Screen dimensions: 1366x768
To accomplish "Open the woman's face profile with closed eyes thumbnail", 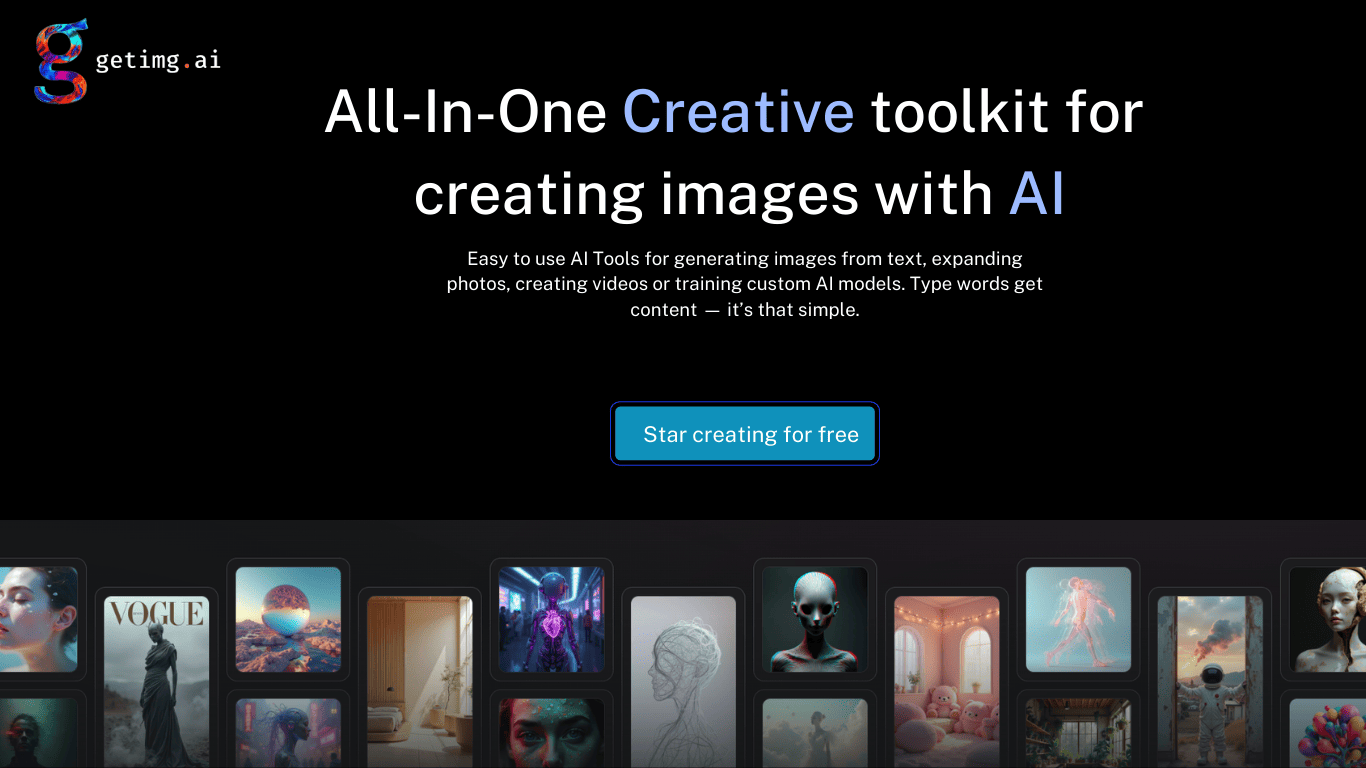I will [38, 619].
